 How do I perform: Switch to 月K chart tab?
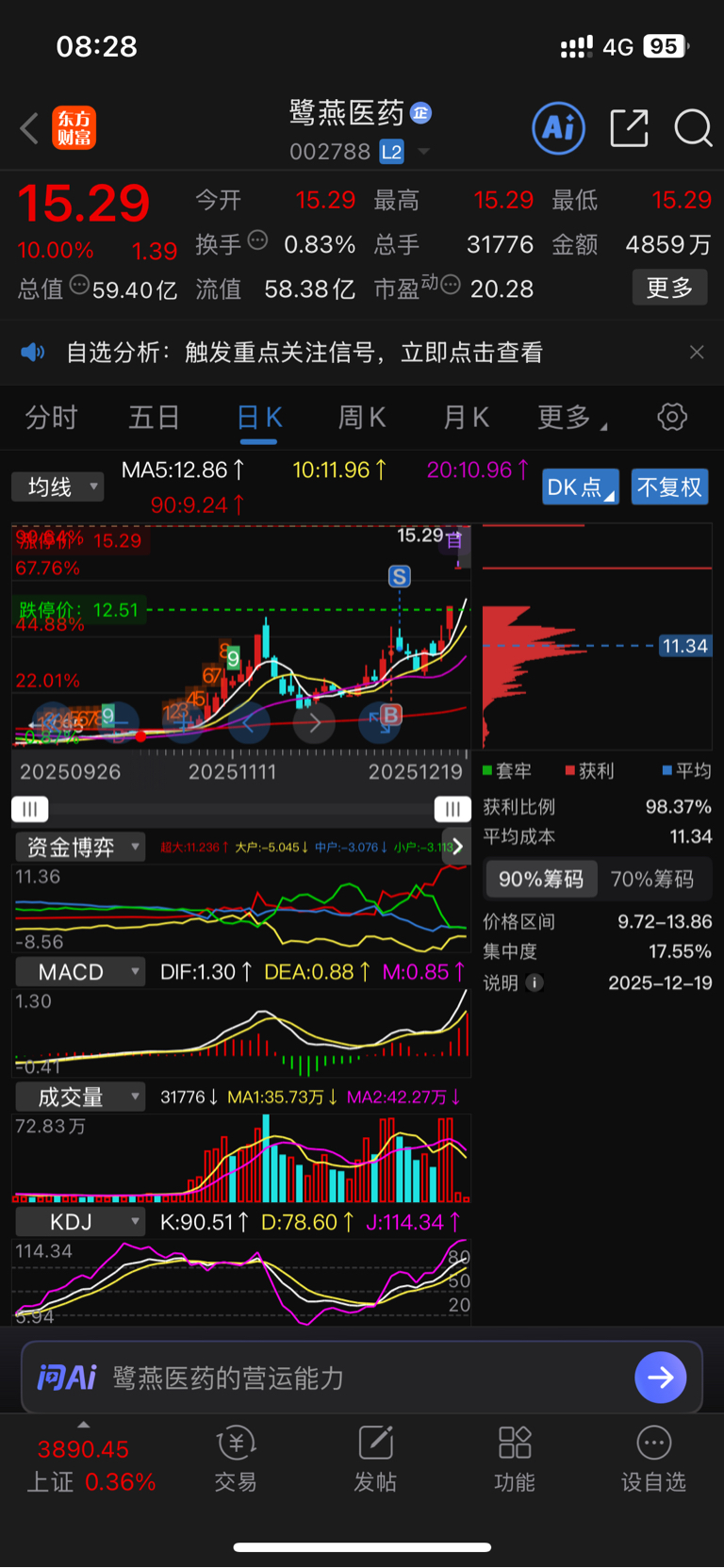[467, 417]
